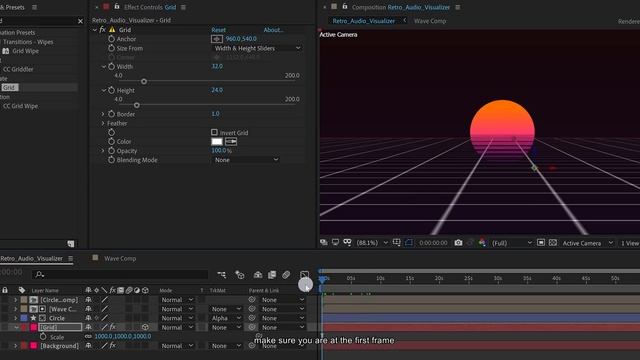Image resolution: width=640 pixels, height=360 pixels.
Task: Click the Color eyedropper icon
Action: coord(231,142)
